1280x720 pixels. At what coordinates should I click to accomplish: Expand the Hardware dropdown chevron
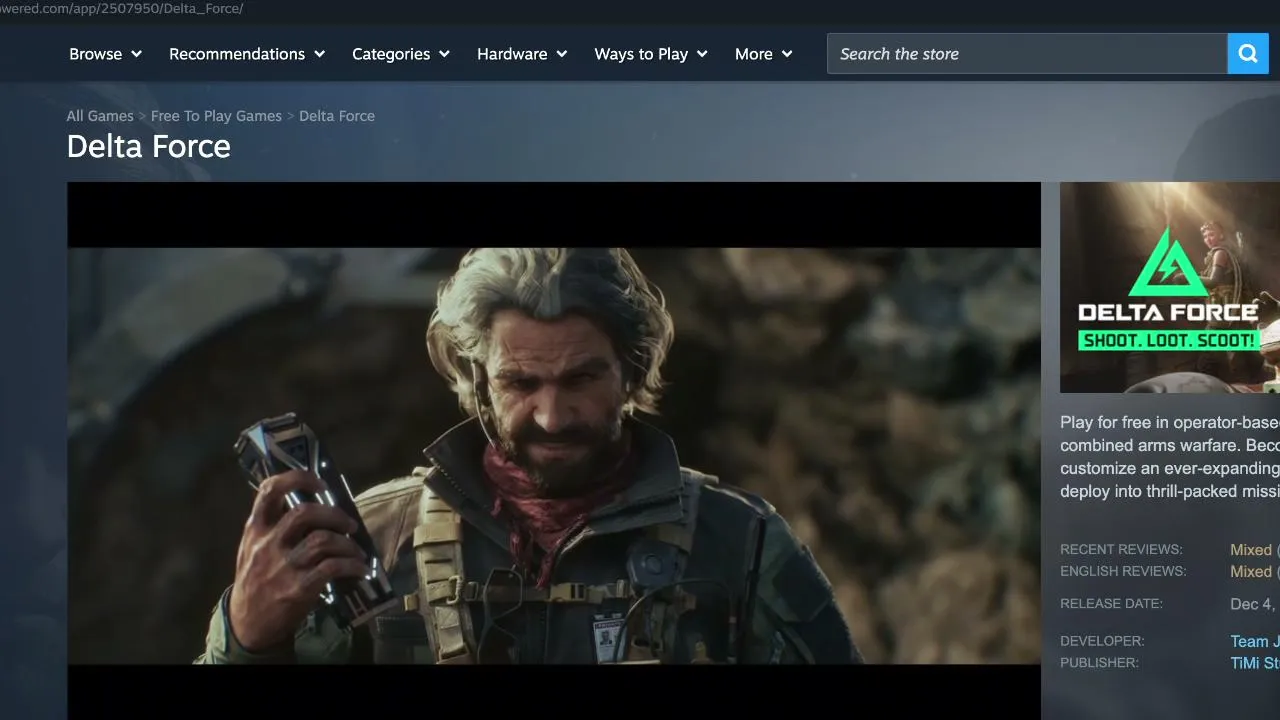pos(562,54)
